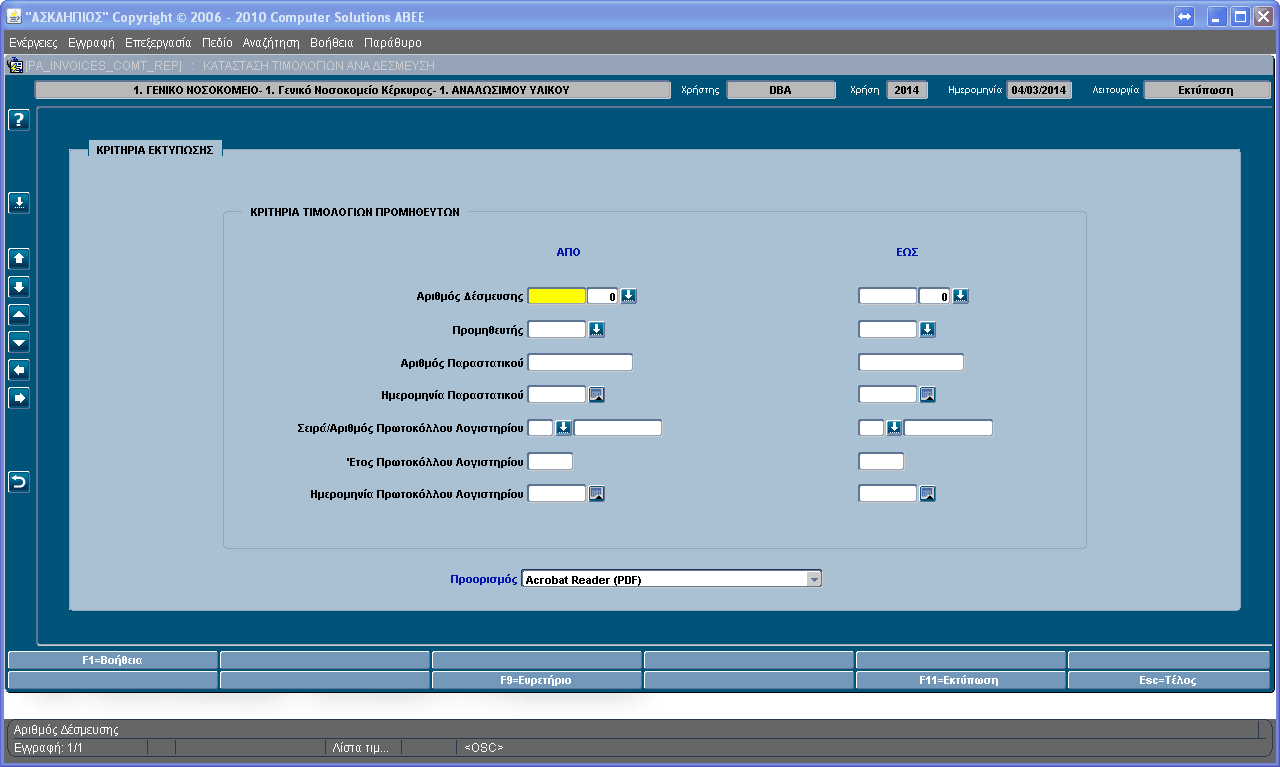This screenshot has width=1280, height=767.
Task: Open lookup list for Προμηθευτής ΕΩΣ
Action: (927, 329)
